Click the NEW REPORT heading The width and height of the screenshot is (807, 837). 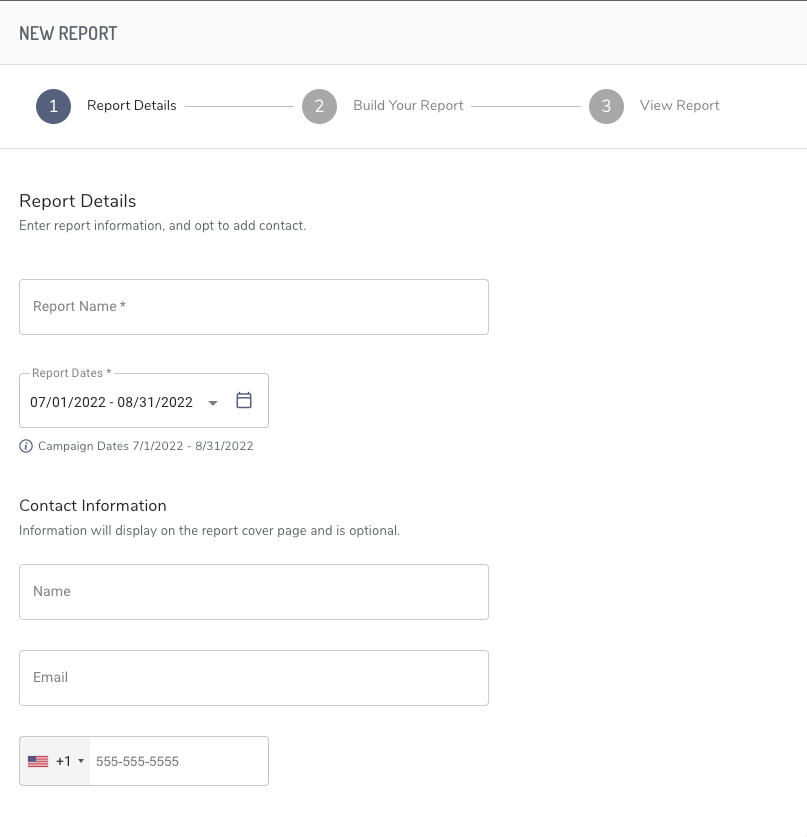[x=68, y=33]
